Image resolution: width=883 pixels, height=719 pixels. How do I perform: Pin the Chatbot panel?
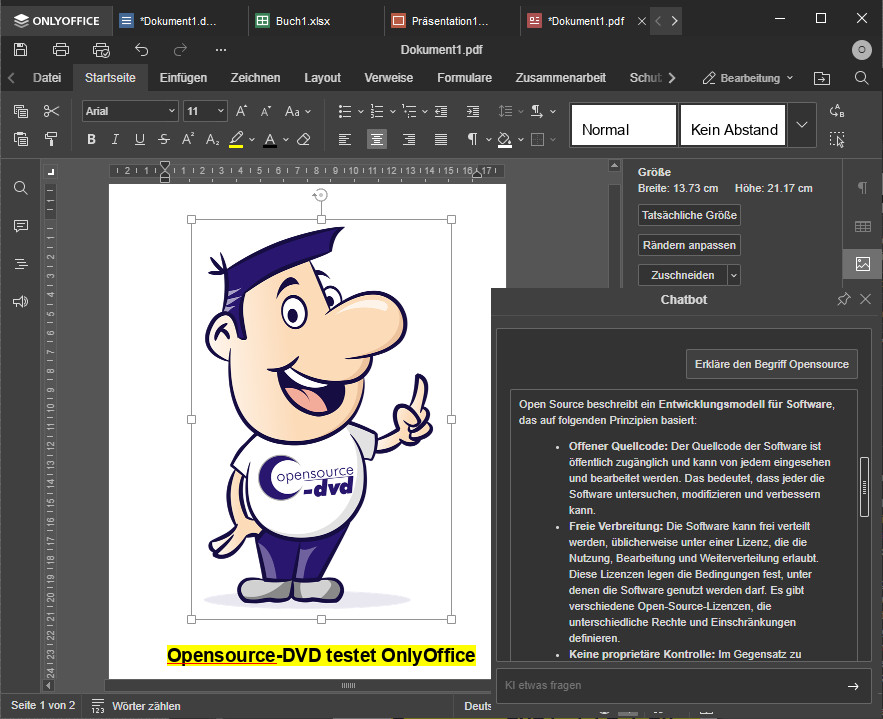coord(843,299)
